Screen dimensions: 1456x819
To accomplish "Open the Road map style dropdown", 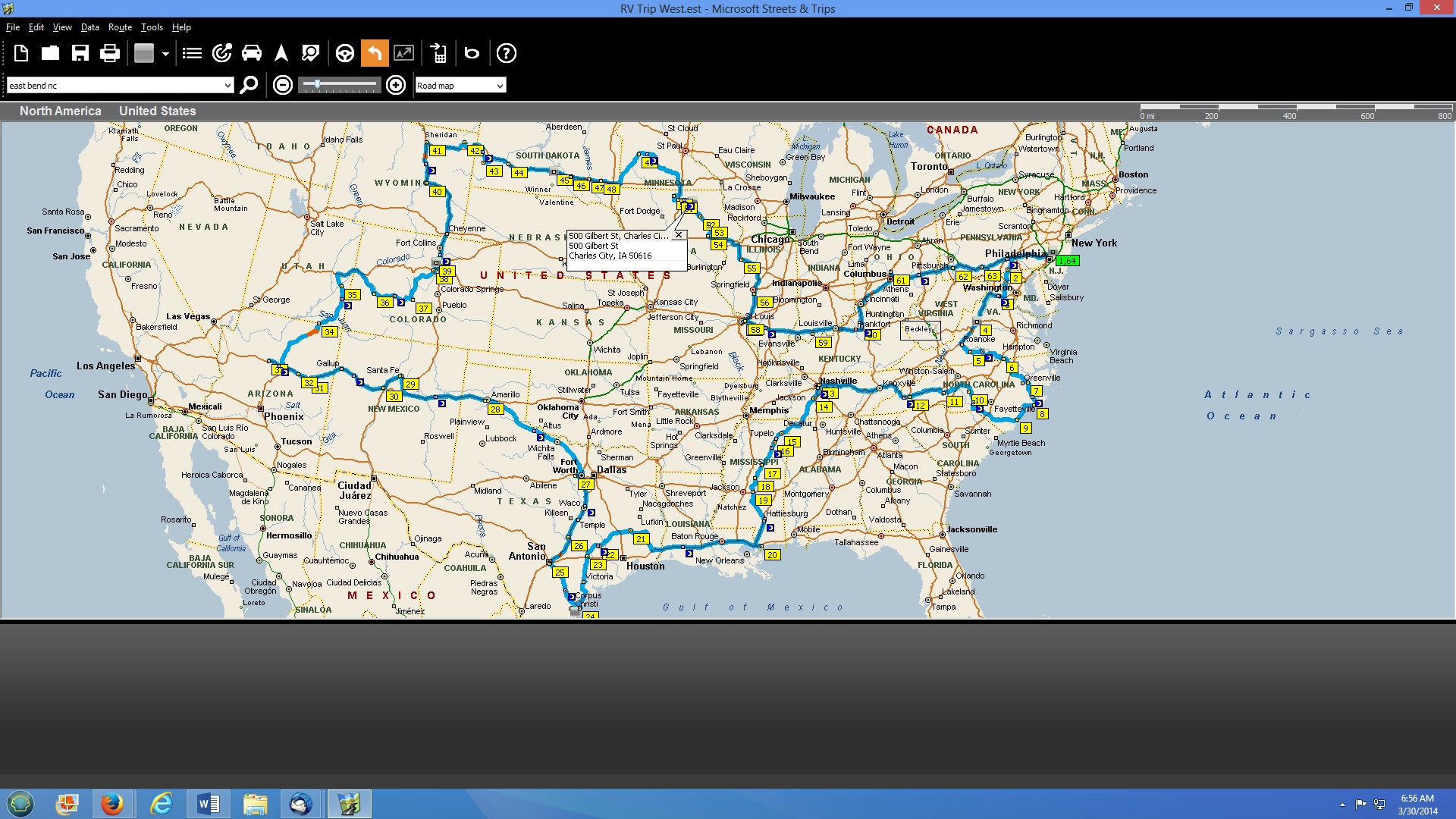I will tap(460, 86).
